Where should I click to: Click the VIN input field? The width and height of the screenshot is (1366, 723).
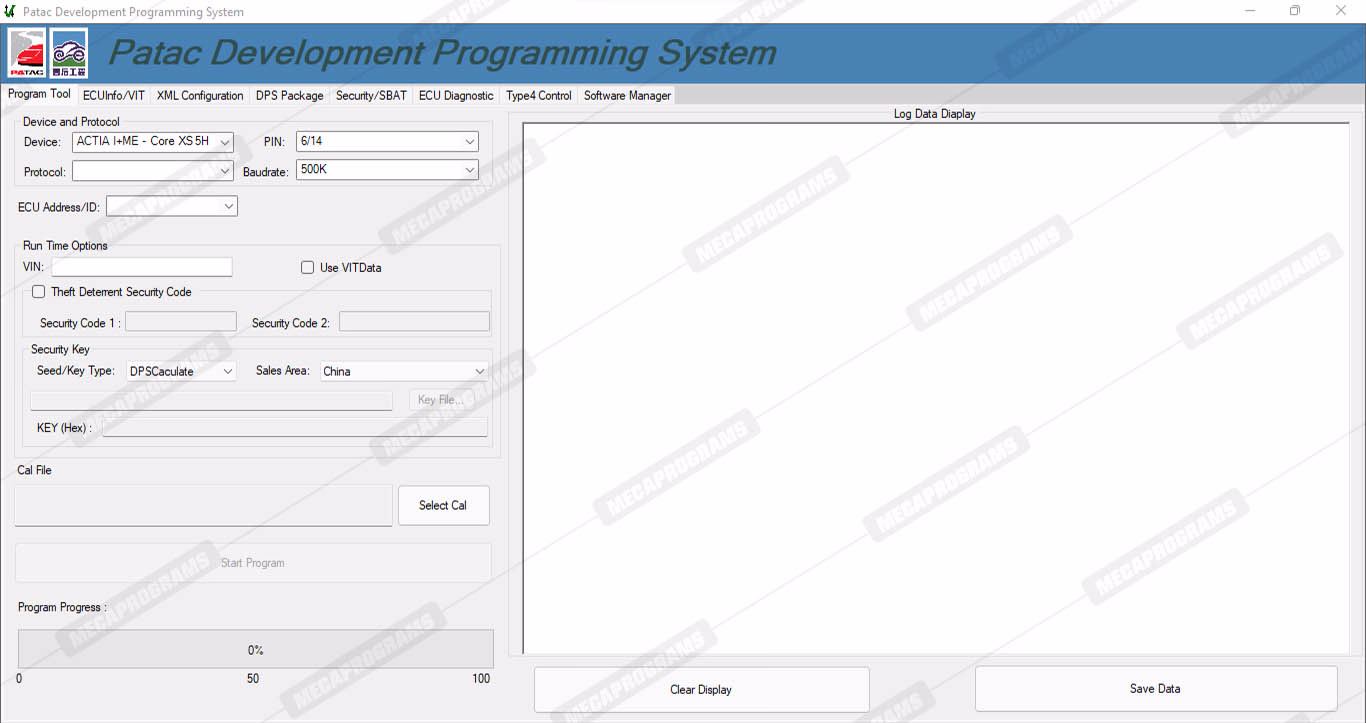point(142,267)
